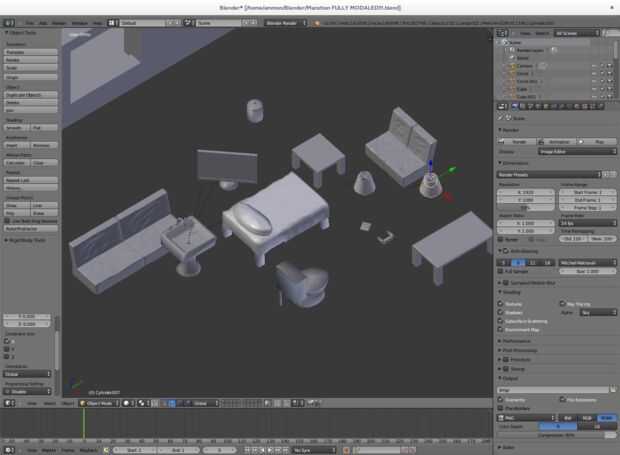Toggle the Full Sample checkbox
This screenshot has height=455, width=620.
tap(501, 271)
